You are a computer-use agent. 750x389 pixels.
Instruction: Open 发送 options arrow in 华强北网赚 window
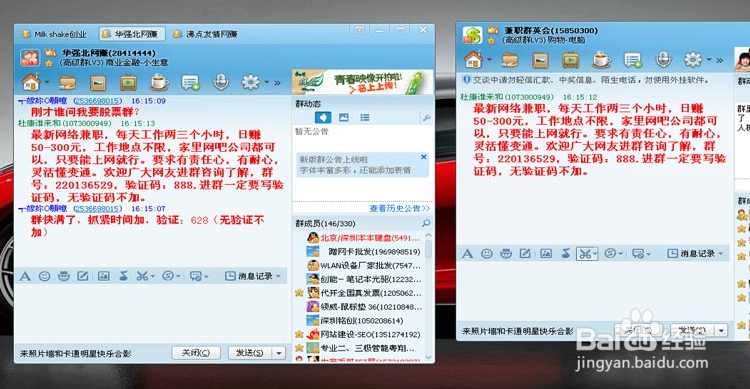point(279,353)
